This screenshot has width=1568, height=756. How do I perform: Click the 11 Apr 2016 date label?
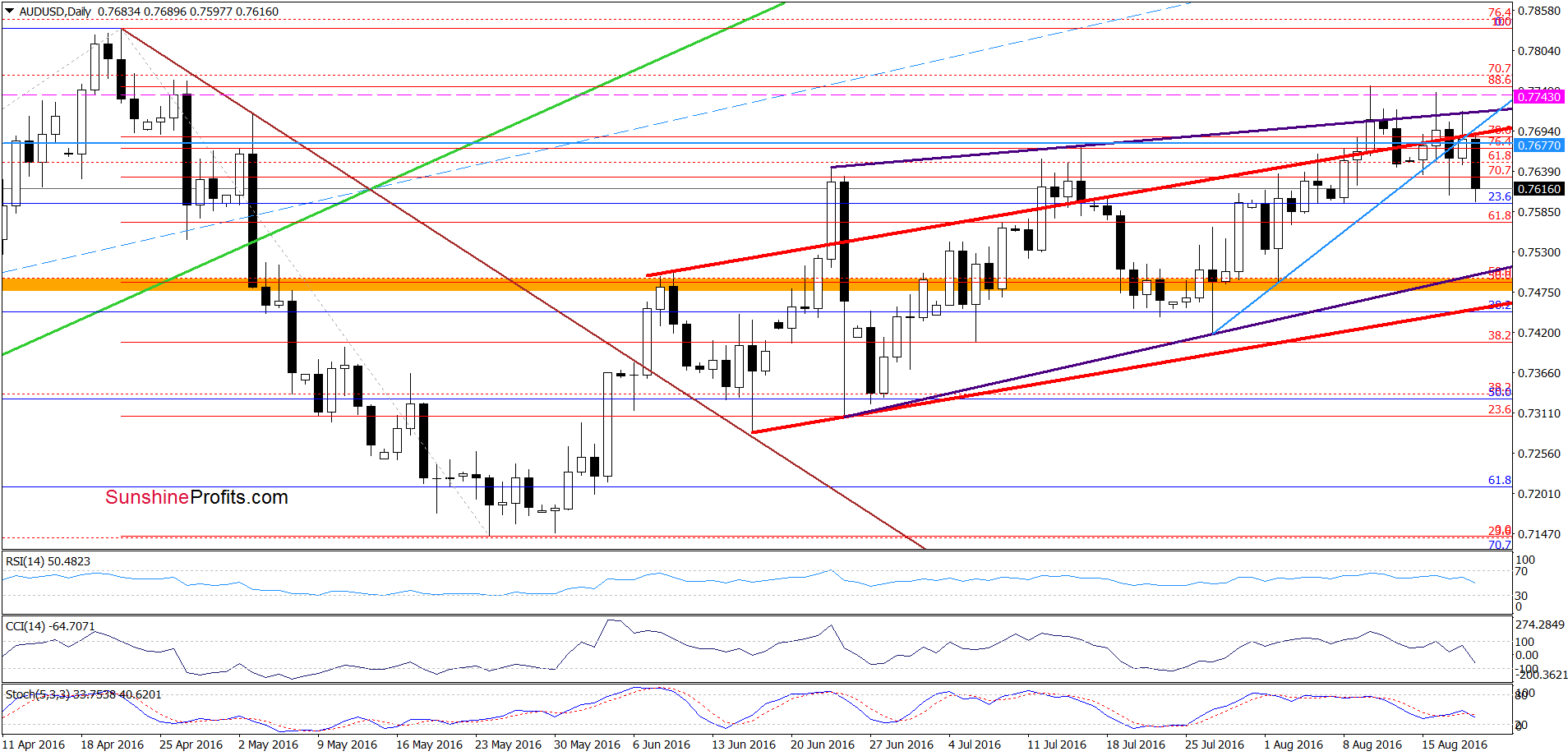(x=34, y=744)
